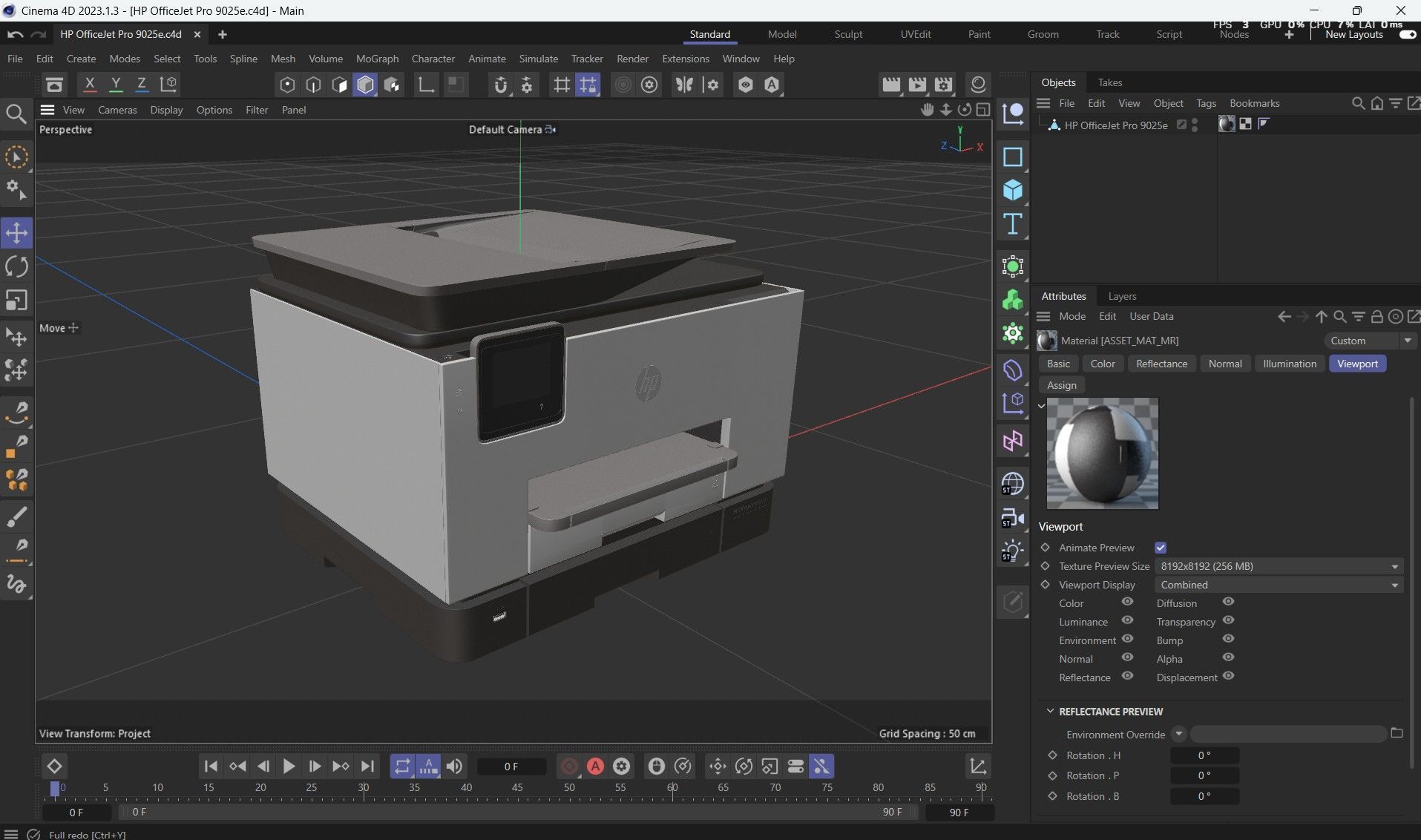Switch to the Takes tab

click(1109, 82)
